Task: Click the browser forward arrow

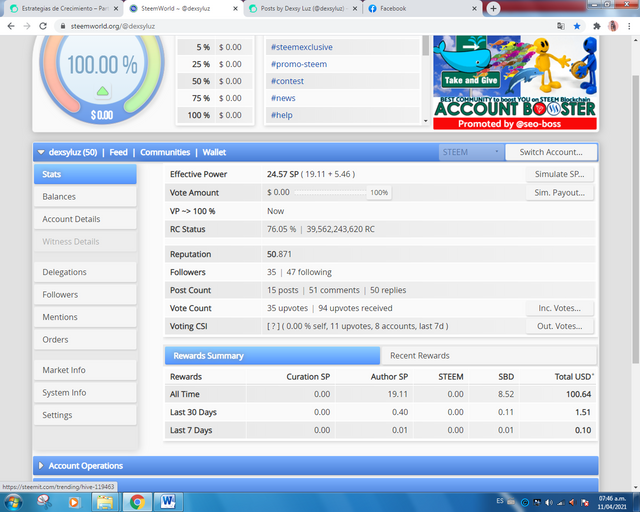Action: click(27, 26)
